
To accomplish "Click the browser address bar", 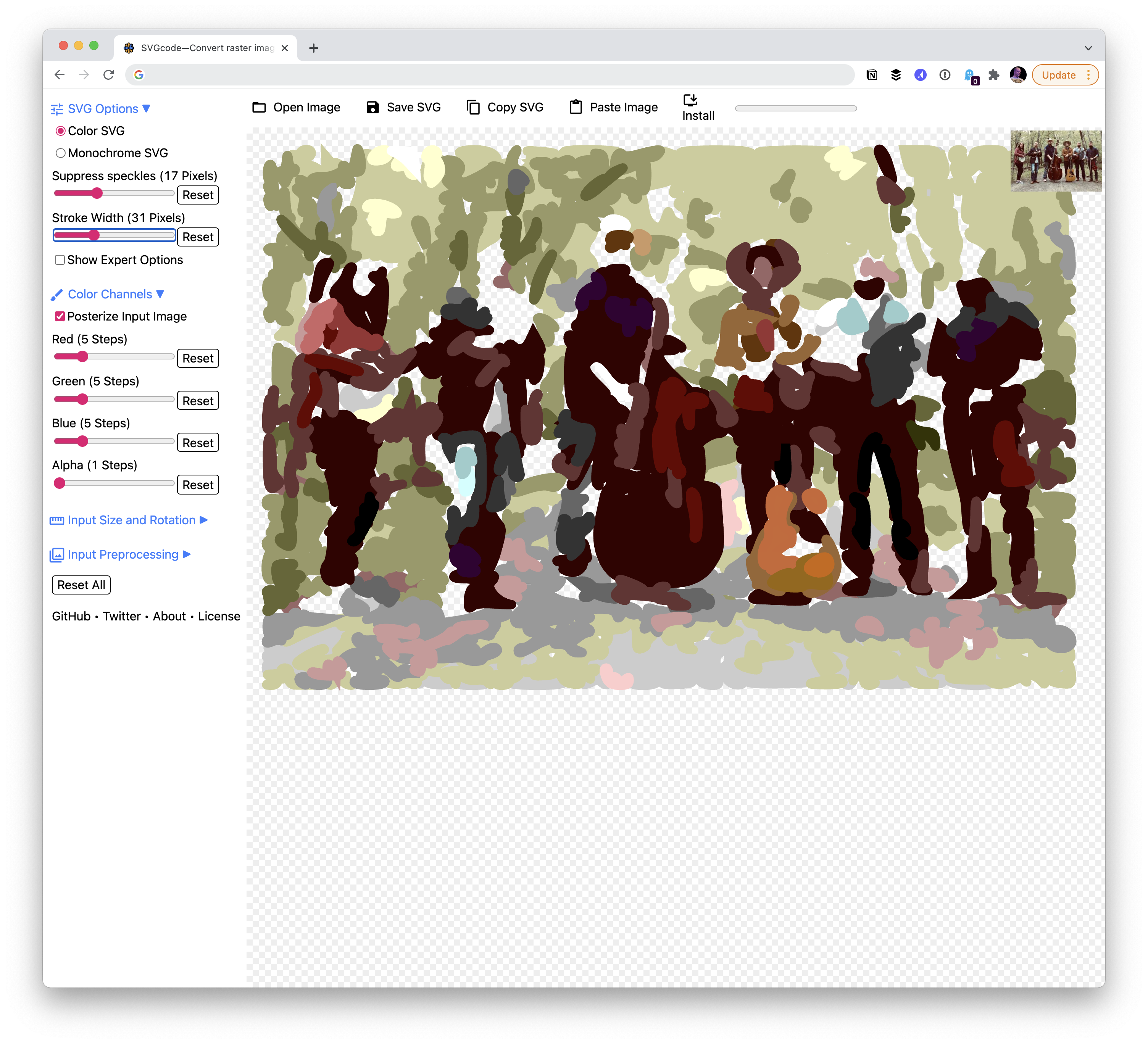I will tap(490, 74).
